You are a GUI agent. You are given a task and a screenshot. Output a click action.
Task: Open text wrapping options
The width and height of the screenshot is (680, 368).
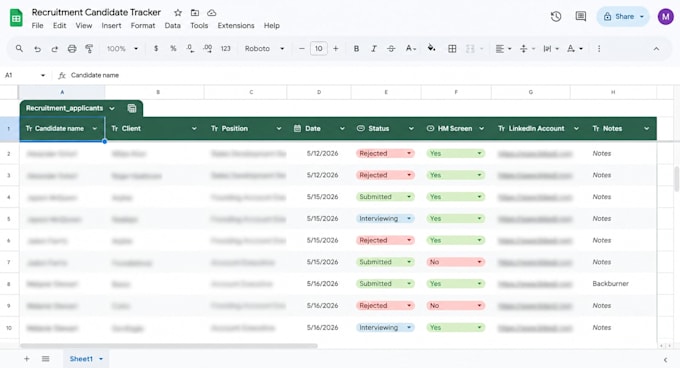coord(551,49)
